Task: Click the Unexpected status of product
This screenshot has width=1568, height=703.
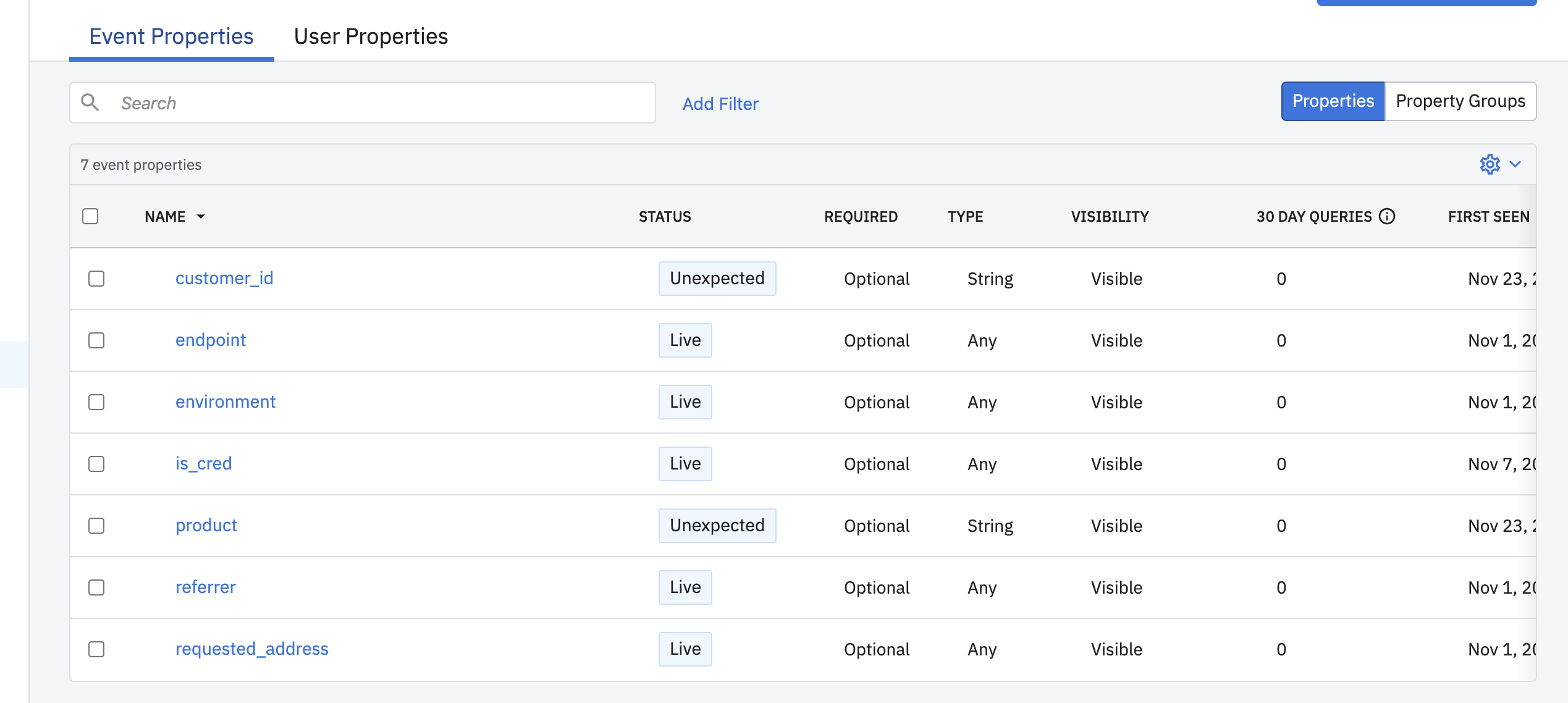Action: (x=717, y=526)
